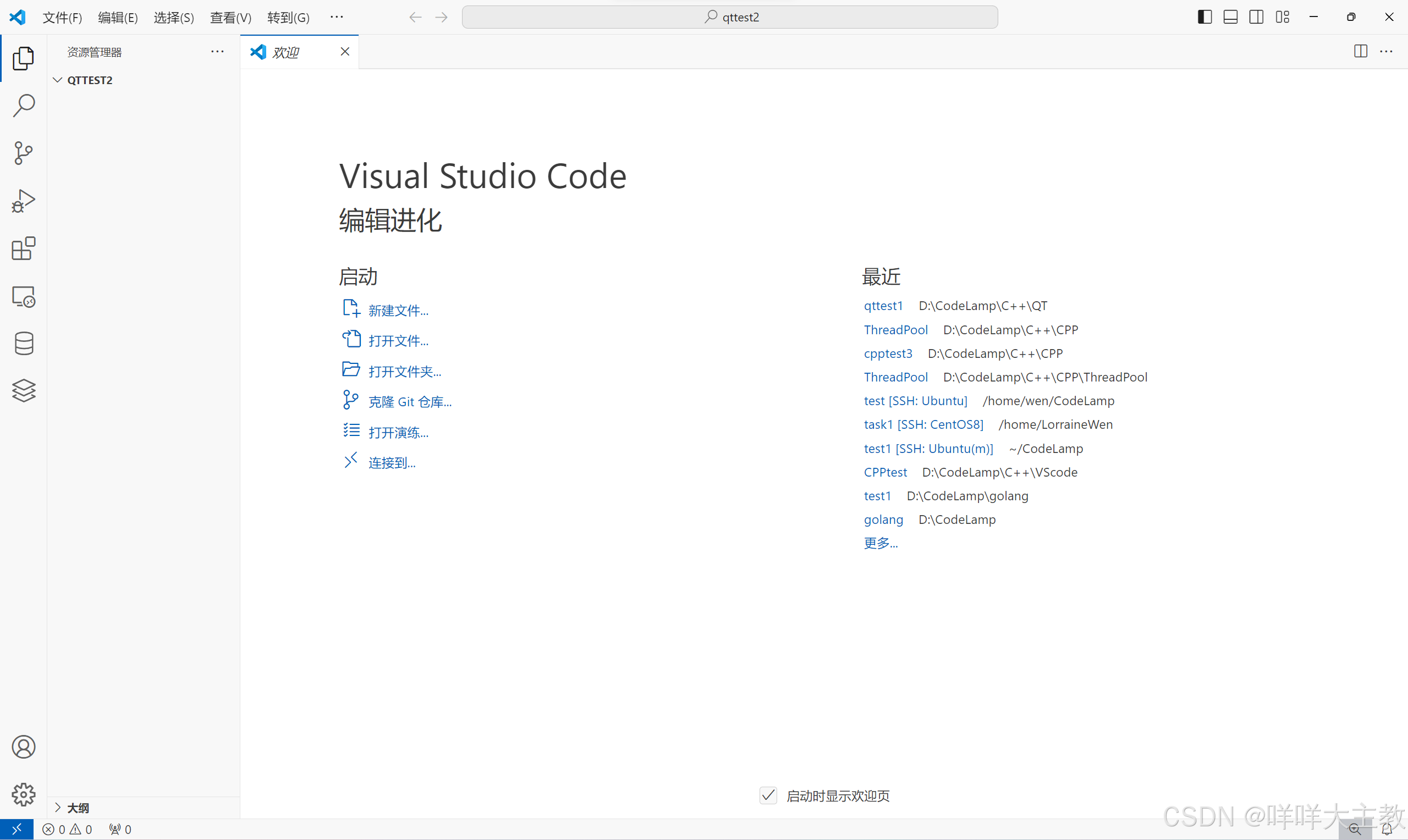Toggle the bottom panel layout icon
The image size is (1408, 840).
pos(1230,17)
